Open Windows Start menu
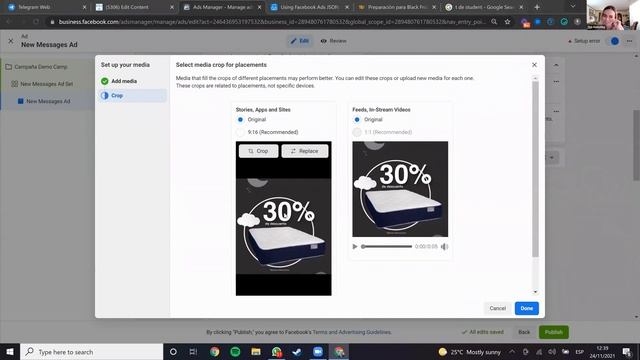Screen dimensions: 640x360 point(10,351)
